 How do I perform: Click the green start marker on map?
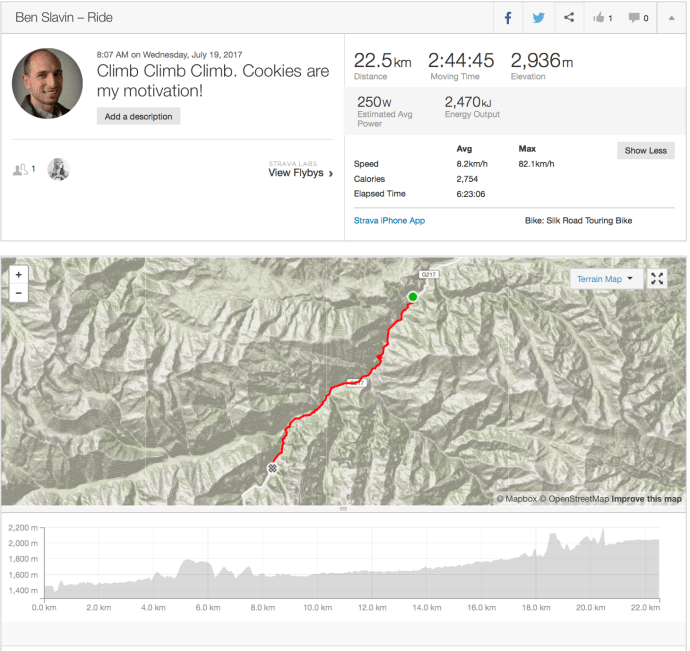click(412, 296)
